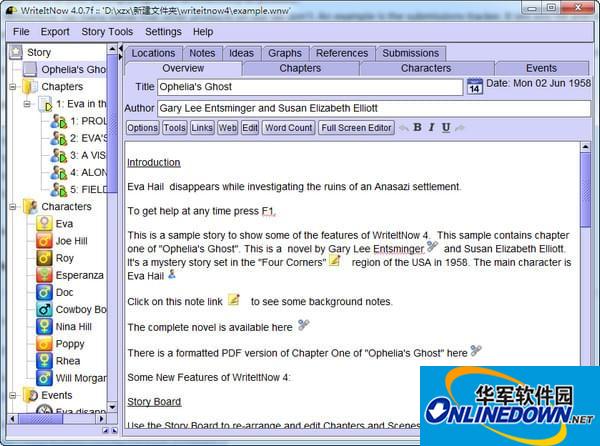Switch to the Locations tab
Screen dimensions: 600x446
point(153,53)
